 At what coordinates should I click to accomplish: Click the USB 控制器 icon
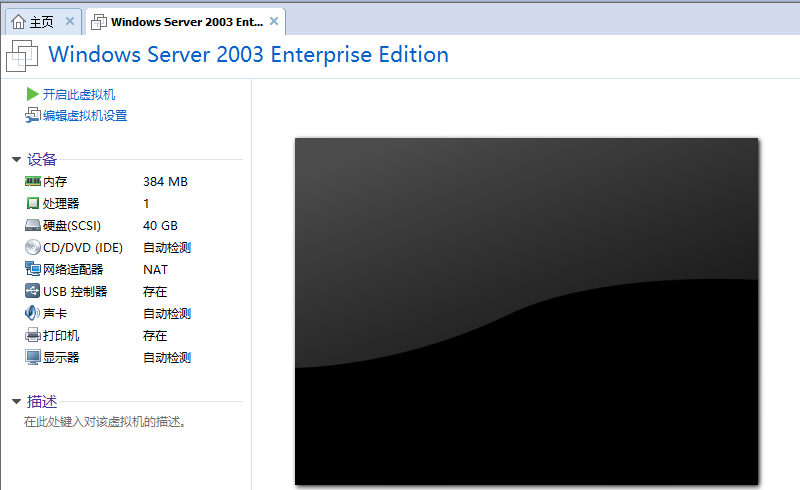coord(32,291)
